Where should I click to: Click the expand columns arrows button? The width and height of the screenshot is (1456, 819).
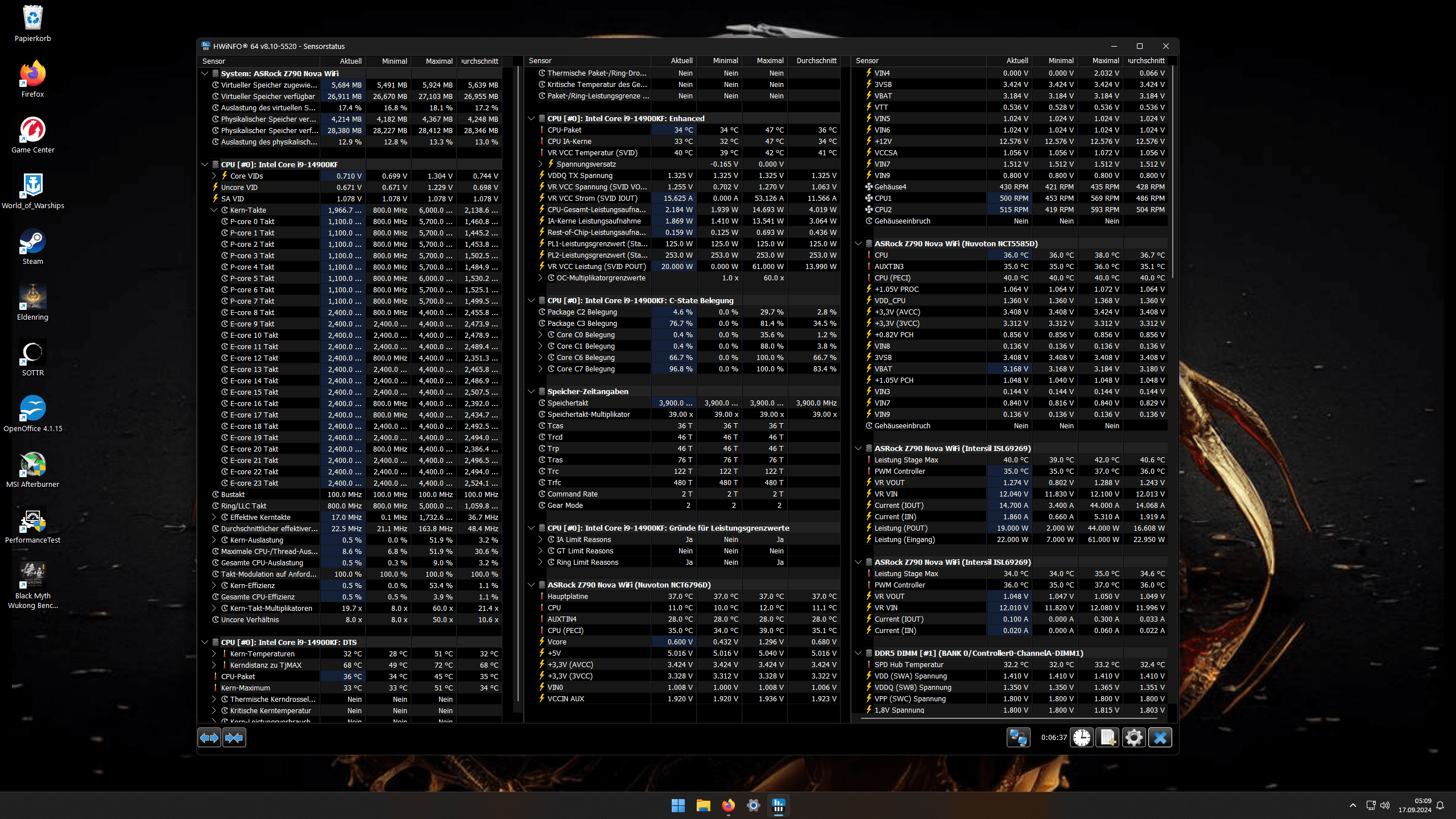tap(209, 738)
